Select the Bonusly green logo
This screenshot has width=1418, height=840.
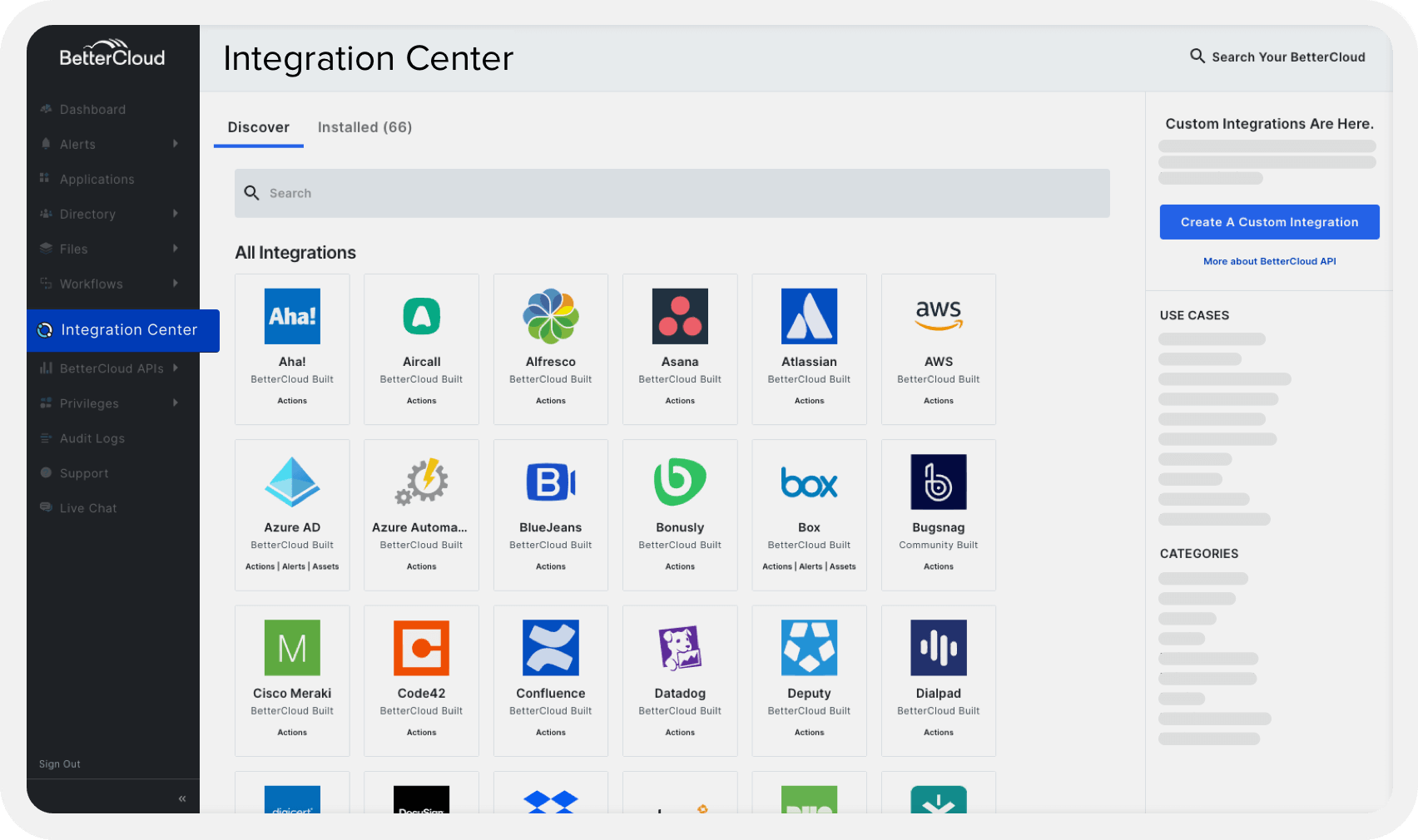click(x=680, y=482)
